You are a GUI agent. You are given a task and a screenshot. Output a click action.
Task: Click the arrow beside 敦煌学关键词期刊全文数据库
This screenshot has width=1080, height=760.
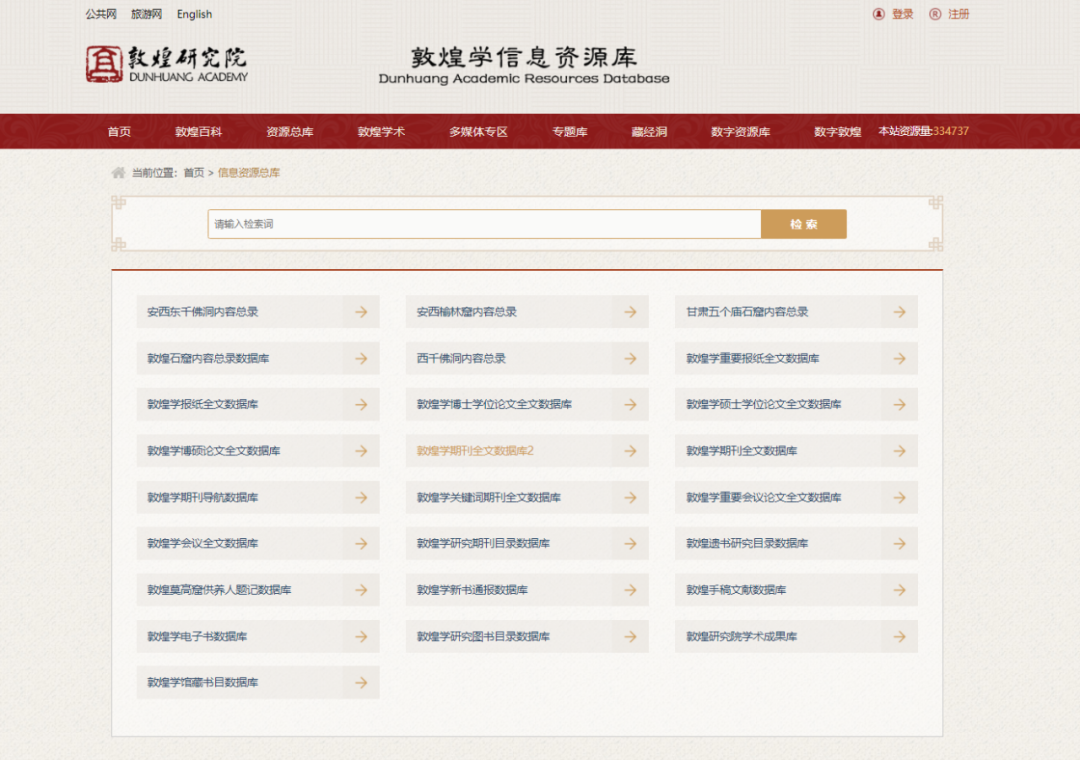point(630,497)
